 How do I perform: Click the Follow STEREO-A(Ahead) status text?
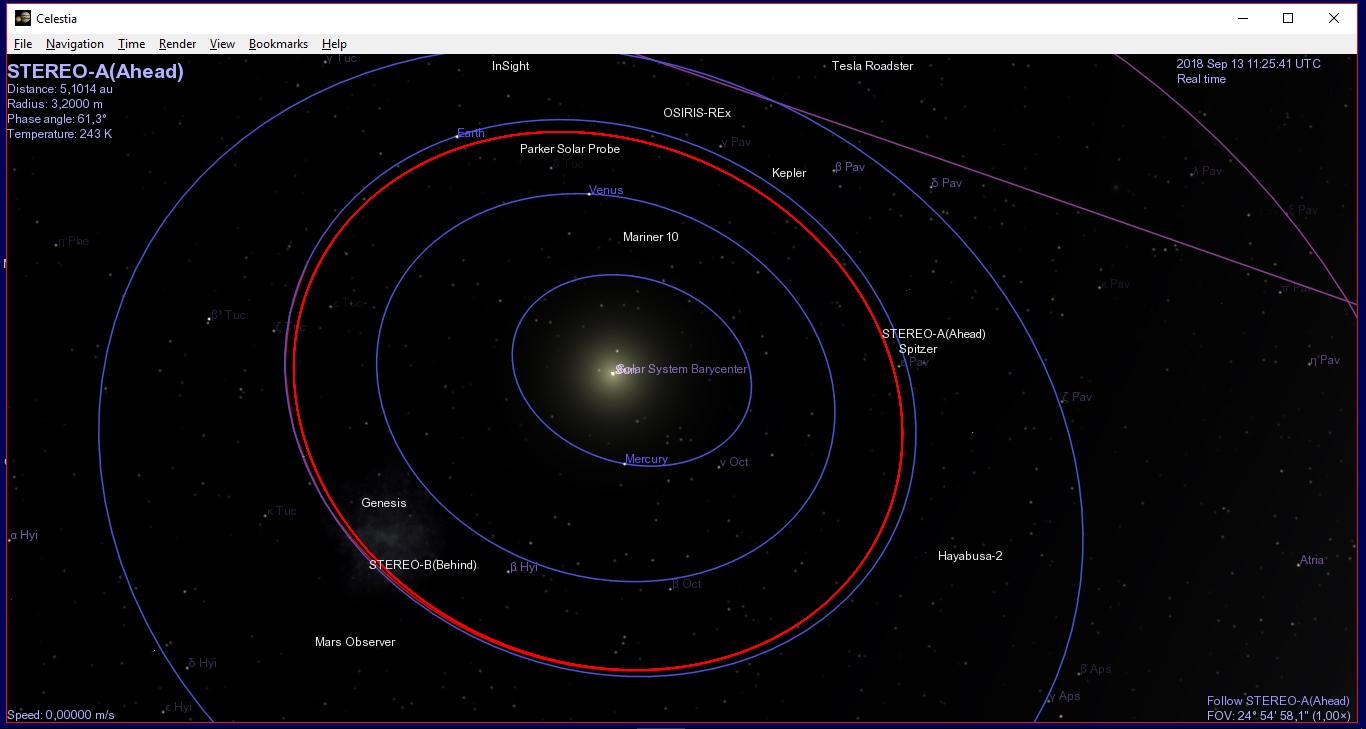tap(1278, 701)
